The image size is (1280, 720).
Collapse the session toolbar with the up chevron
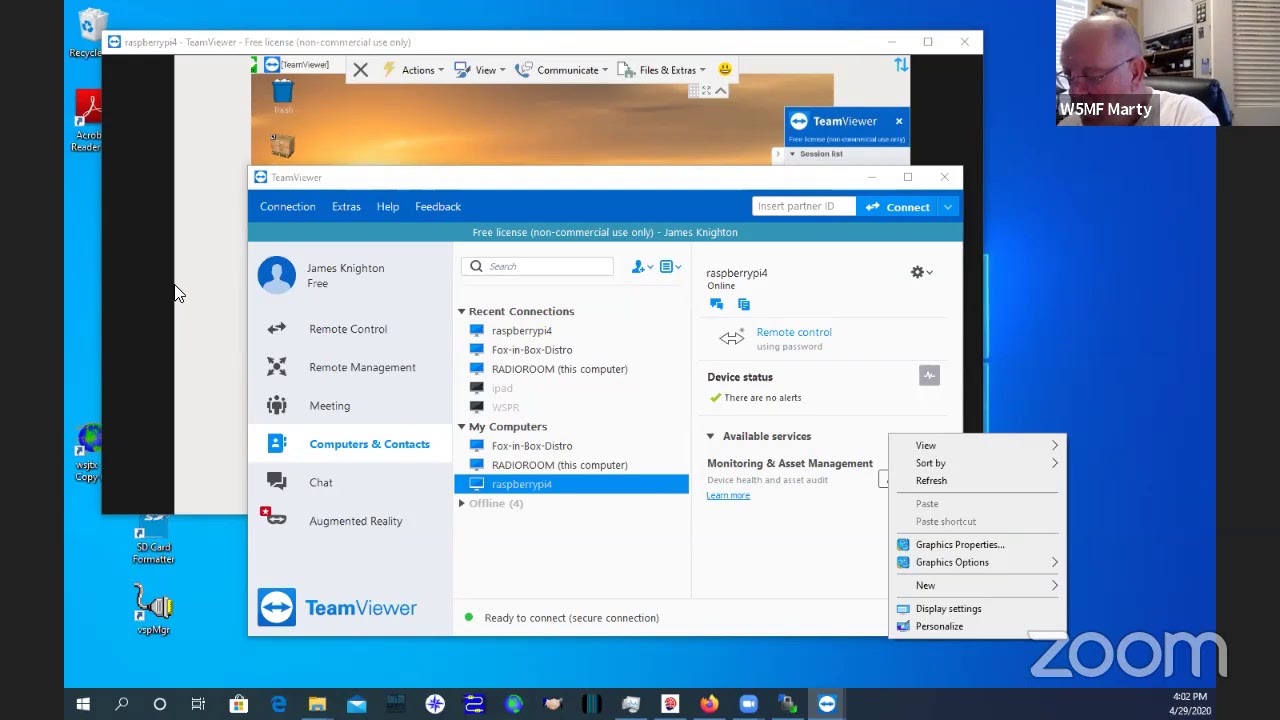coord(720,91)
